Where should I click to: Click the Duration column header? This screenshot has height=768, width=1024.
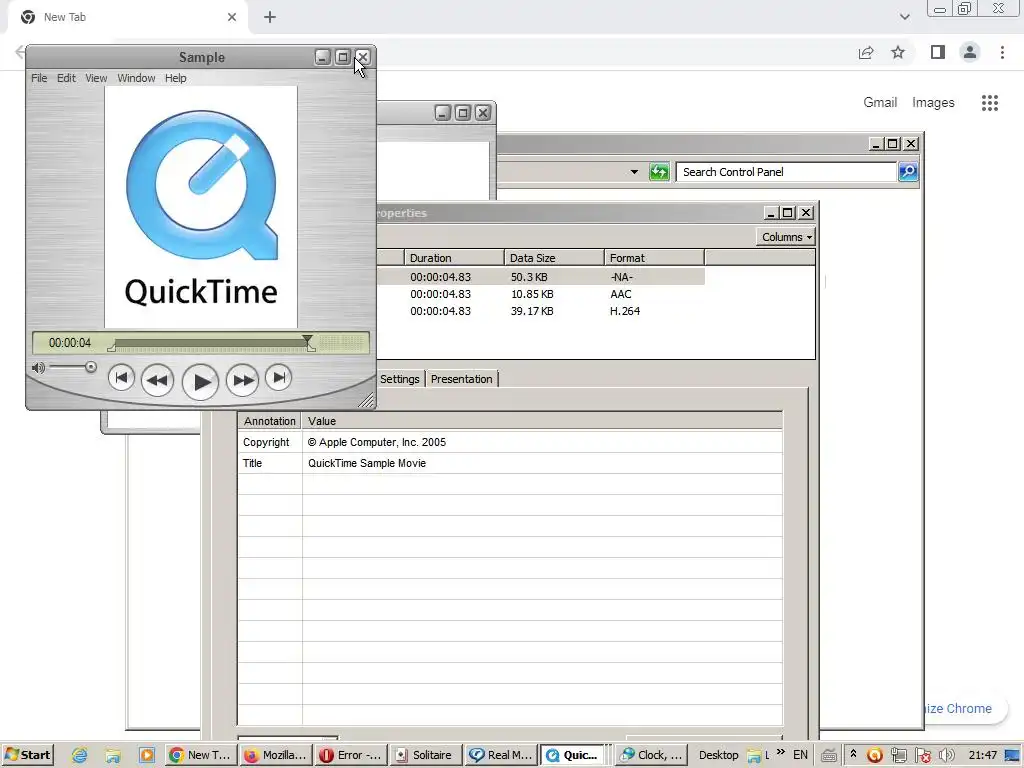coord(454,258)
